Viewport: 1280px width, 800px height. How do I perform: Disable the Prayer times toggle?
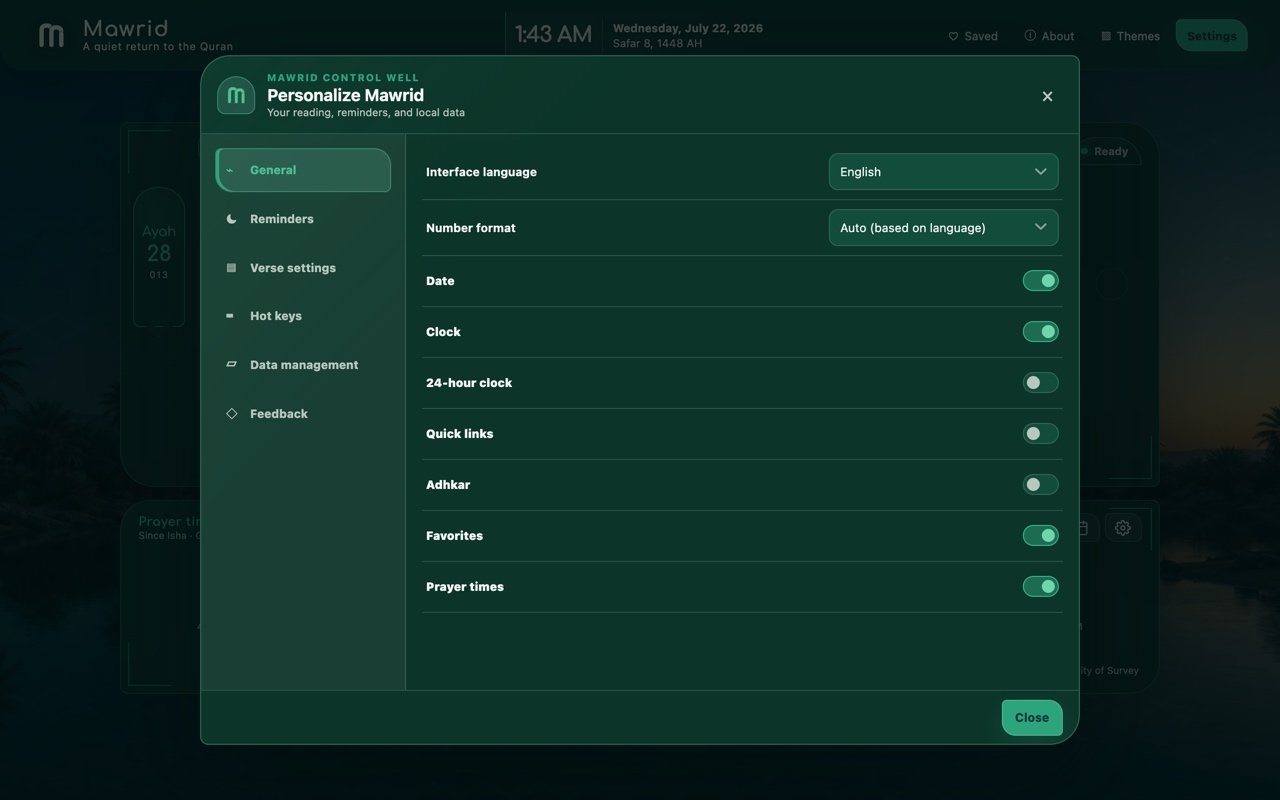(x=1040, y=587)
